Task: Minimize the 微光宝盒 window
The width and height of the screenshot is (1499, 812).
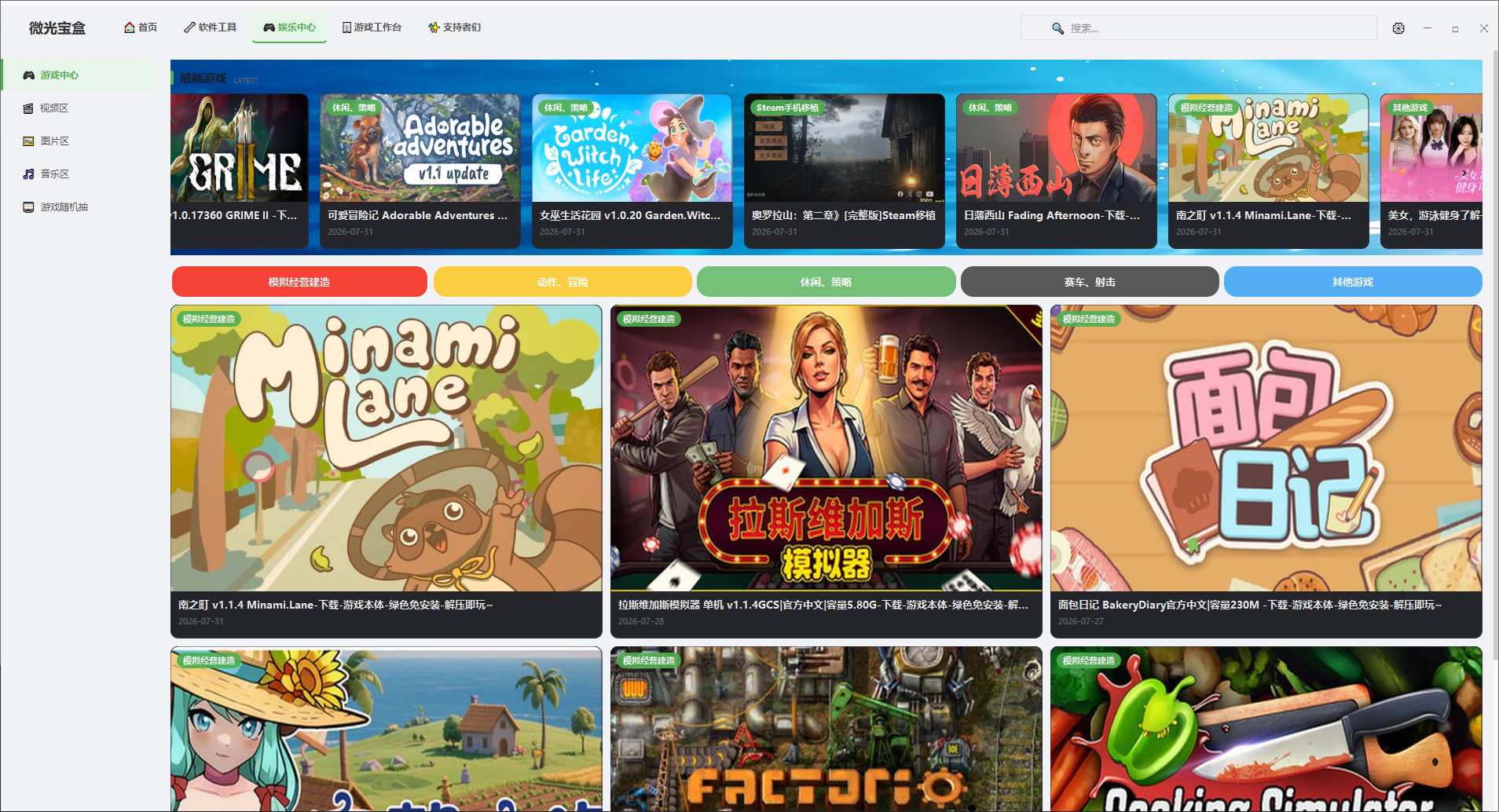Action: [1428, 28]
